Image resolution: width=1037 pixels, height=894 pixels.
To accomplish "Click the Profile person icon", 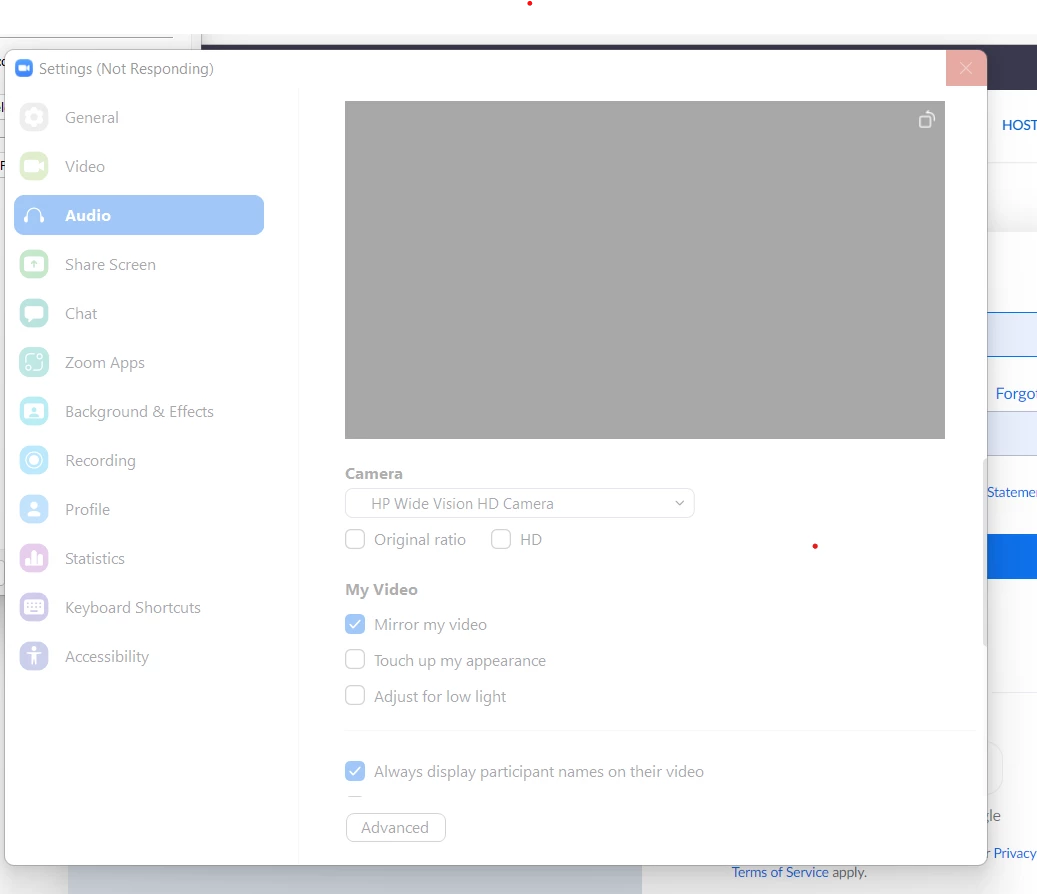I will [x=34, y=509].
